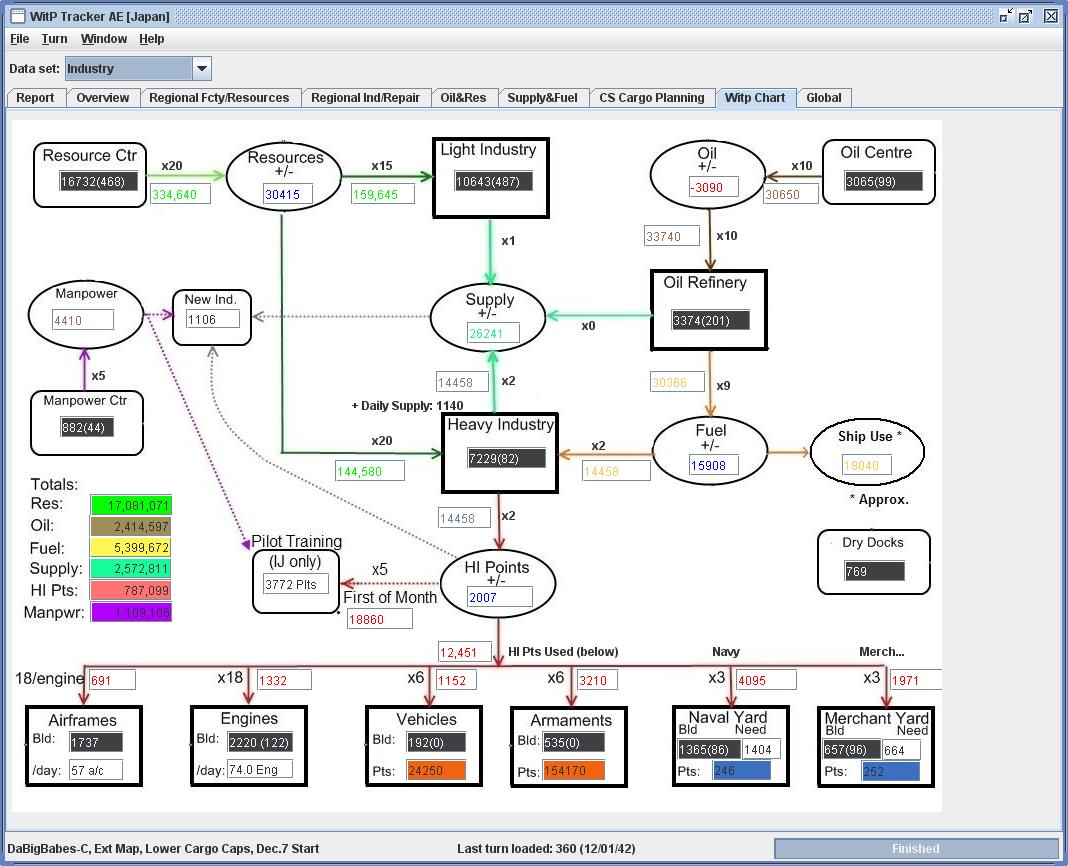Switch to the Regional Fcty/Resources tab

click(x=219, y=97)
